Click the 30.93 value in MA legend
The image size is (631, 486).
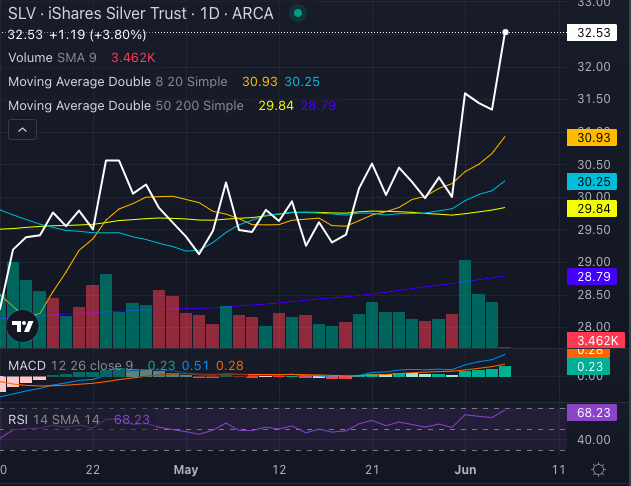coord(260,82)
